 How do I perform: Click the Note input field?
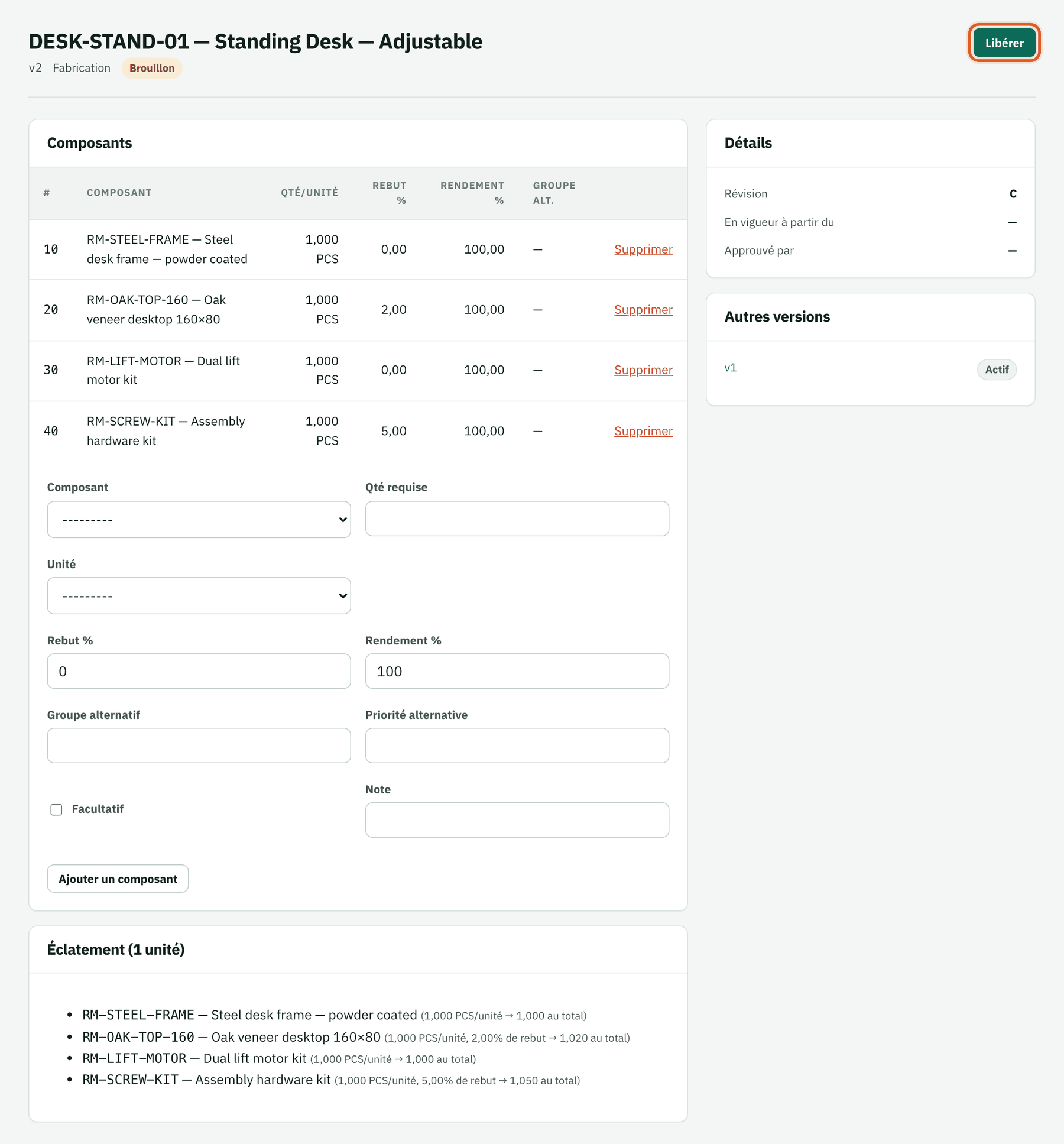tap(517, 820)
